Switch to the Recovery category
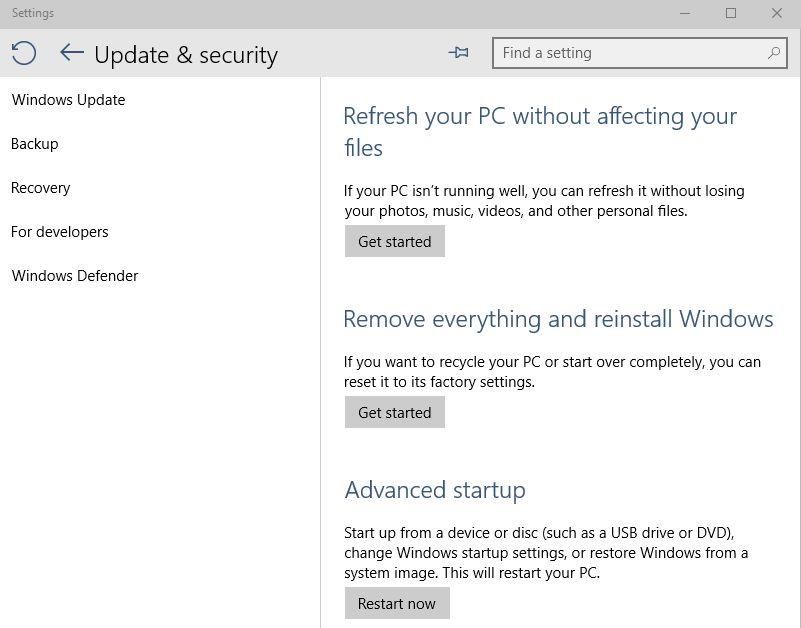 coord(40,188)
